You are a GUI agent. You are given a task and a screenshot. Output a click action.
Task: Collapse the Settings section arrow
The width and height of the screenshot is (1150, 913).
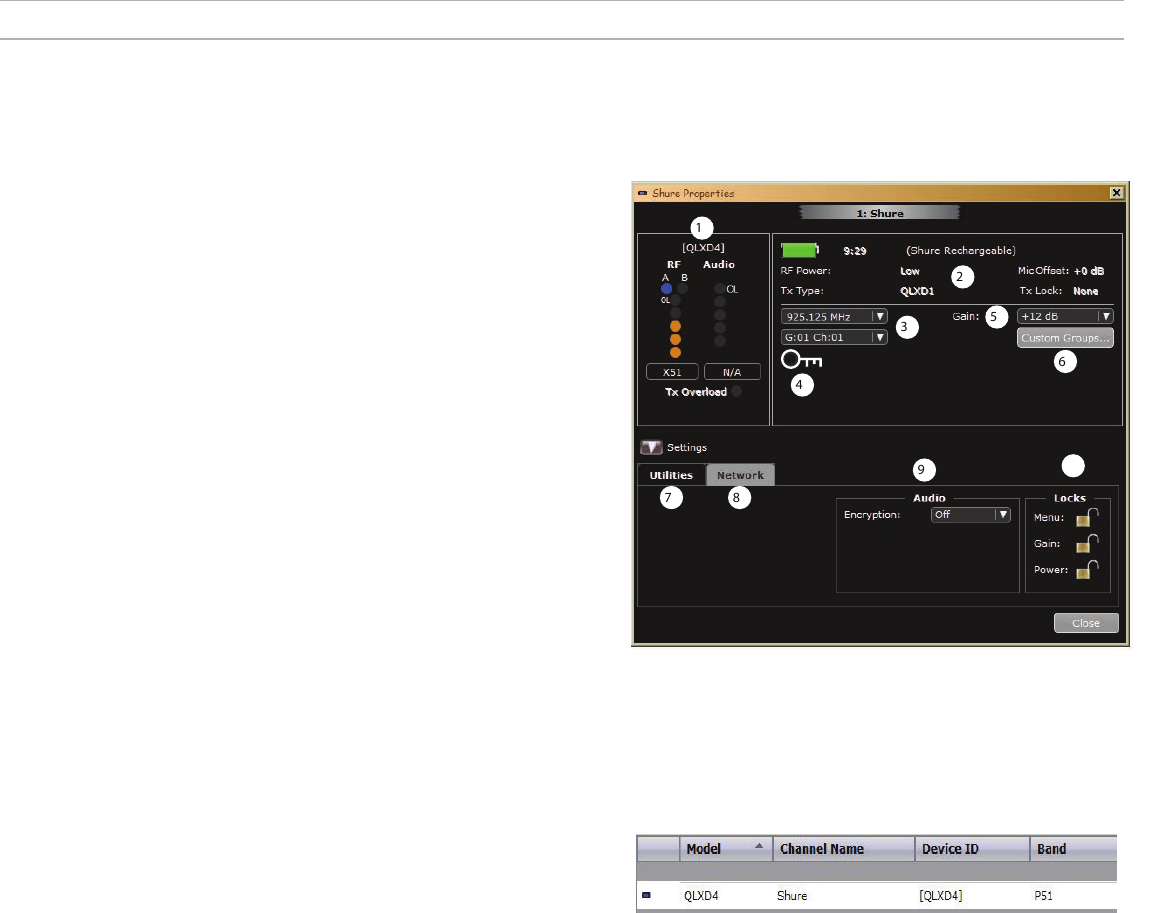coord(651,447)
